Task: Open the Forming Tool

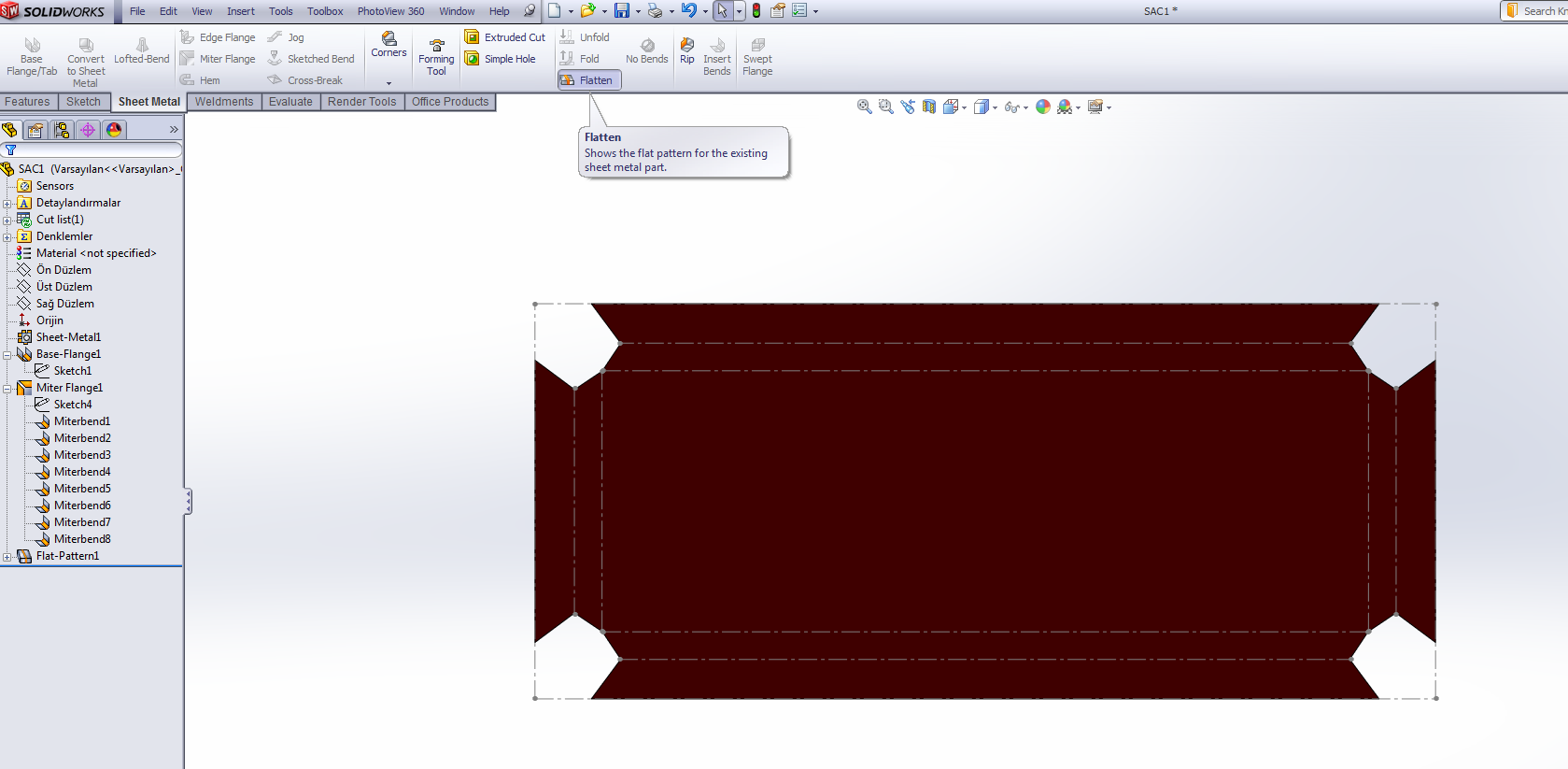Action: tap(436, 58)
